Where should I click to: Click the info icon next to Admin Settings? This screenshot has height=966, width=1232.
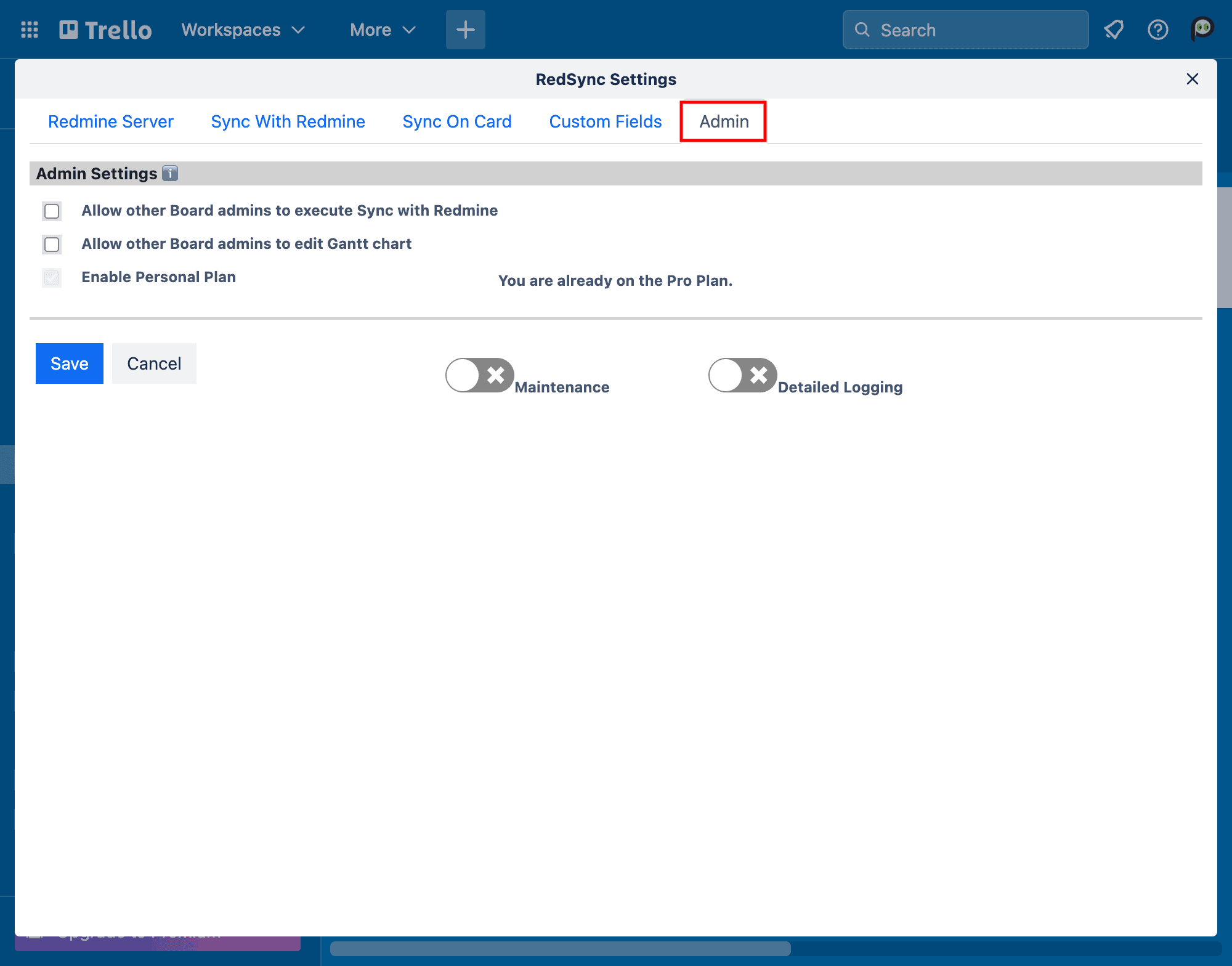click(x=170, y=173)
